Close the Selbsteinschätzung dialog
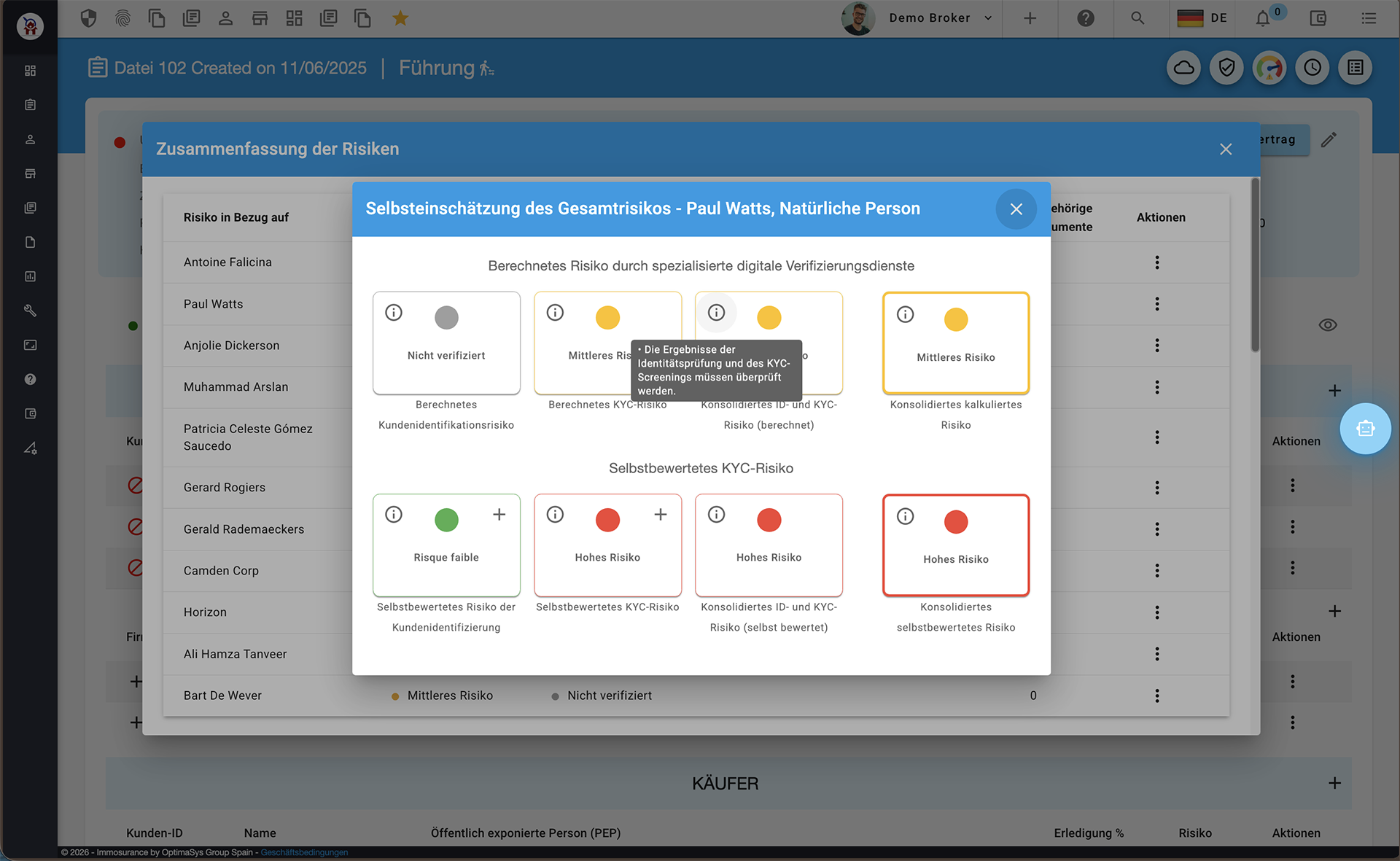The width and height of the screenshot is (1400, 861). tap(1016, 209)
